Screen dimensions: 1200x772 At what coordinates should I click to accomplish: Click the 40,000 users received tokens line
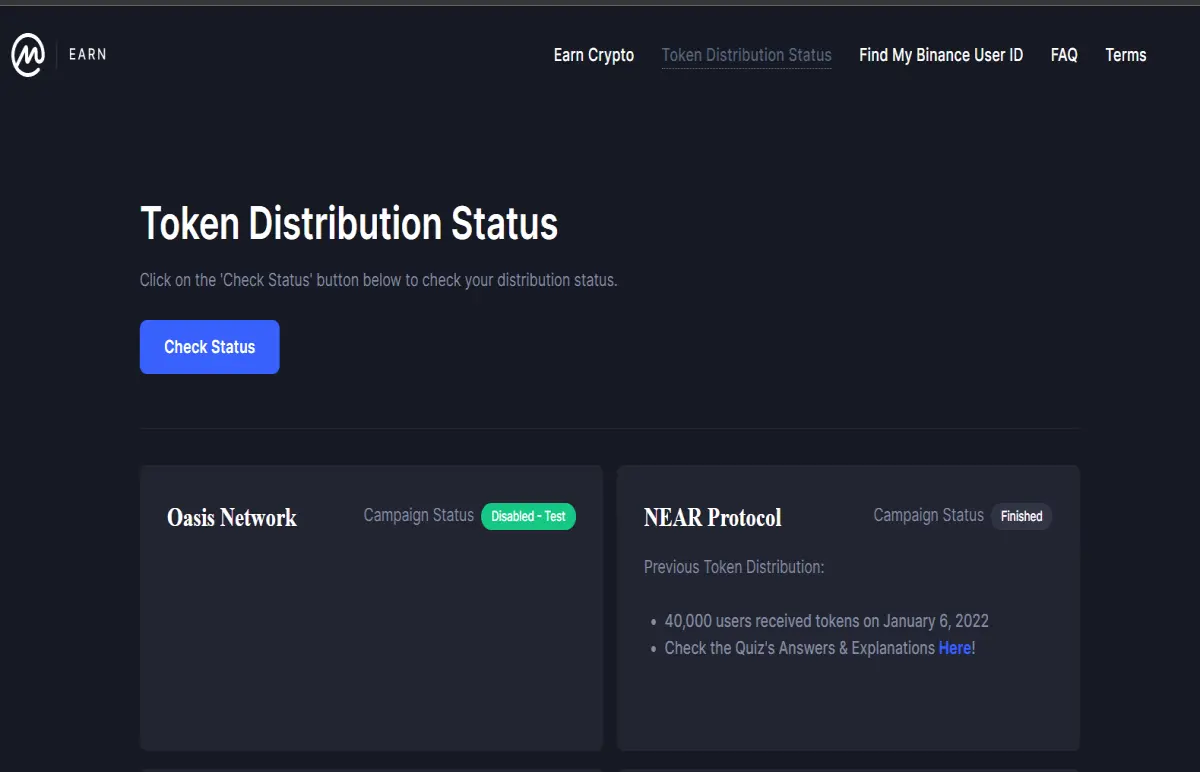click(x=827, y=621)
